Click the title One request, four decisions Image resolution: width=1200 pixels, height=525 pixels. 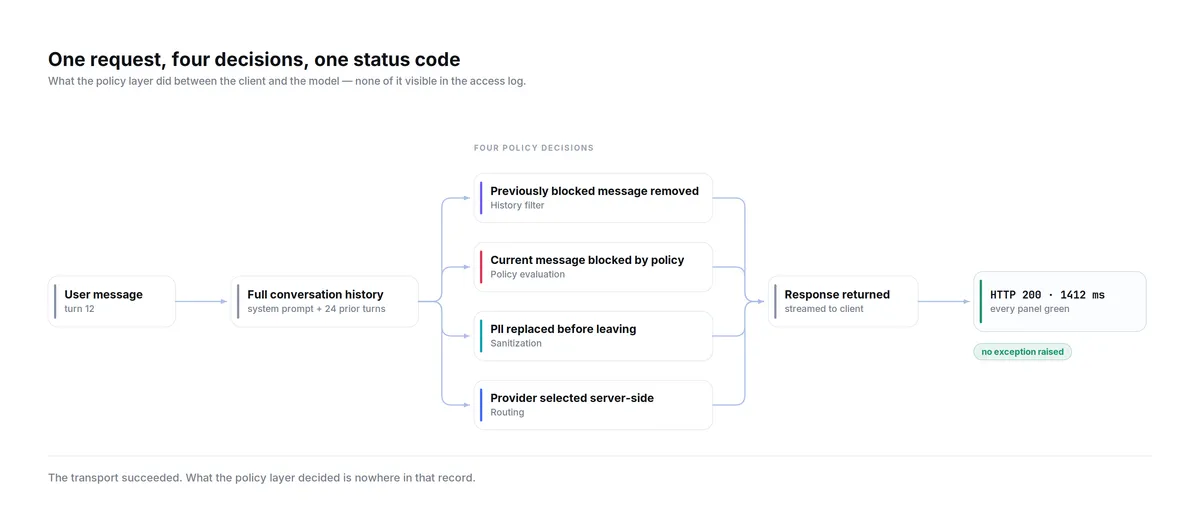[254, 60]
